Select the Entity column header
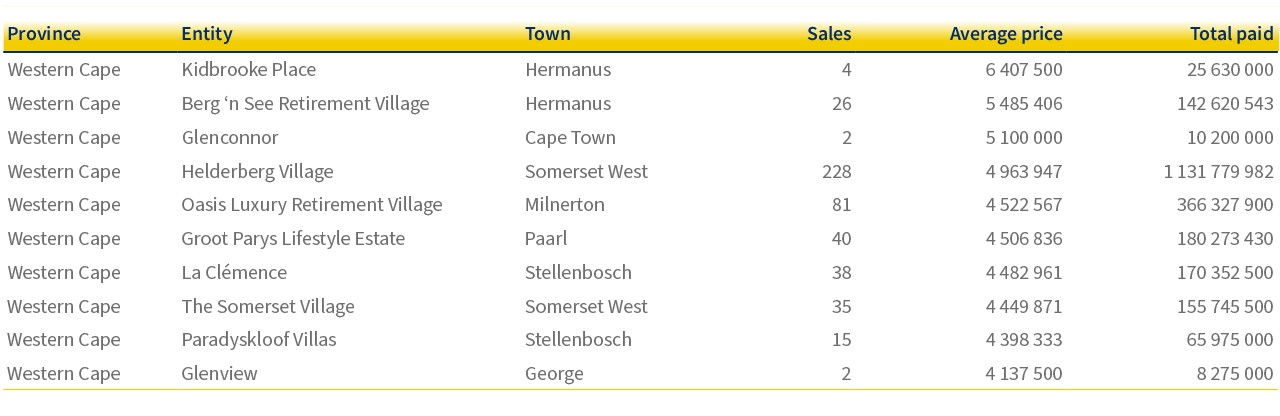Screen dimensions: 1280x416 click(x=207, y=34)
